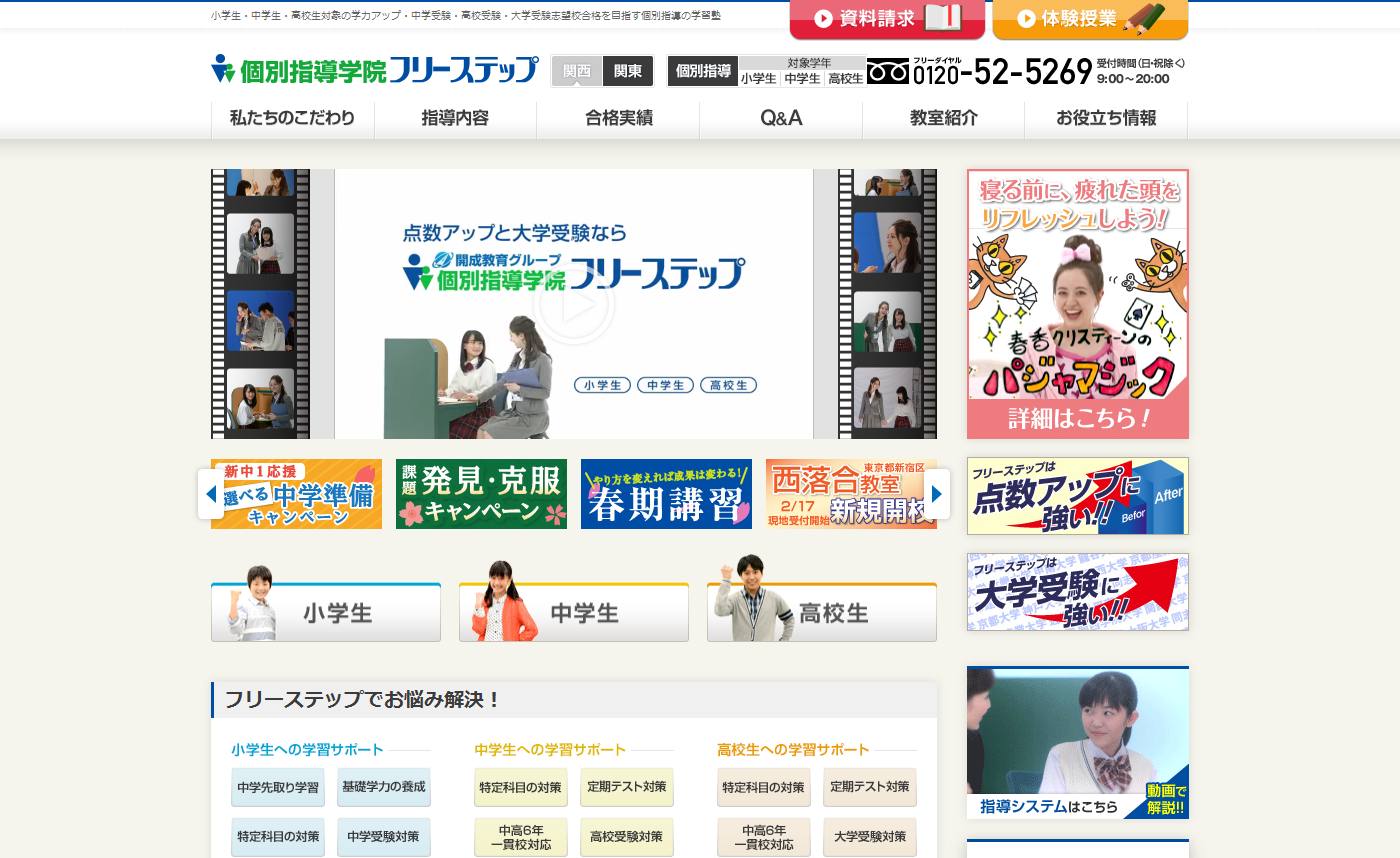
Task: Click 中学生 特定科目の対策 button
Action: pos(521,787)
